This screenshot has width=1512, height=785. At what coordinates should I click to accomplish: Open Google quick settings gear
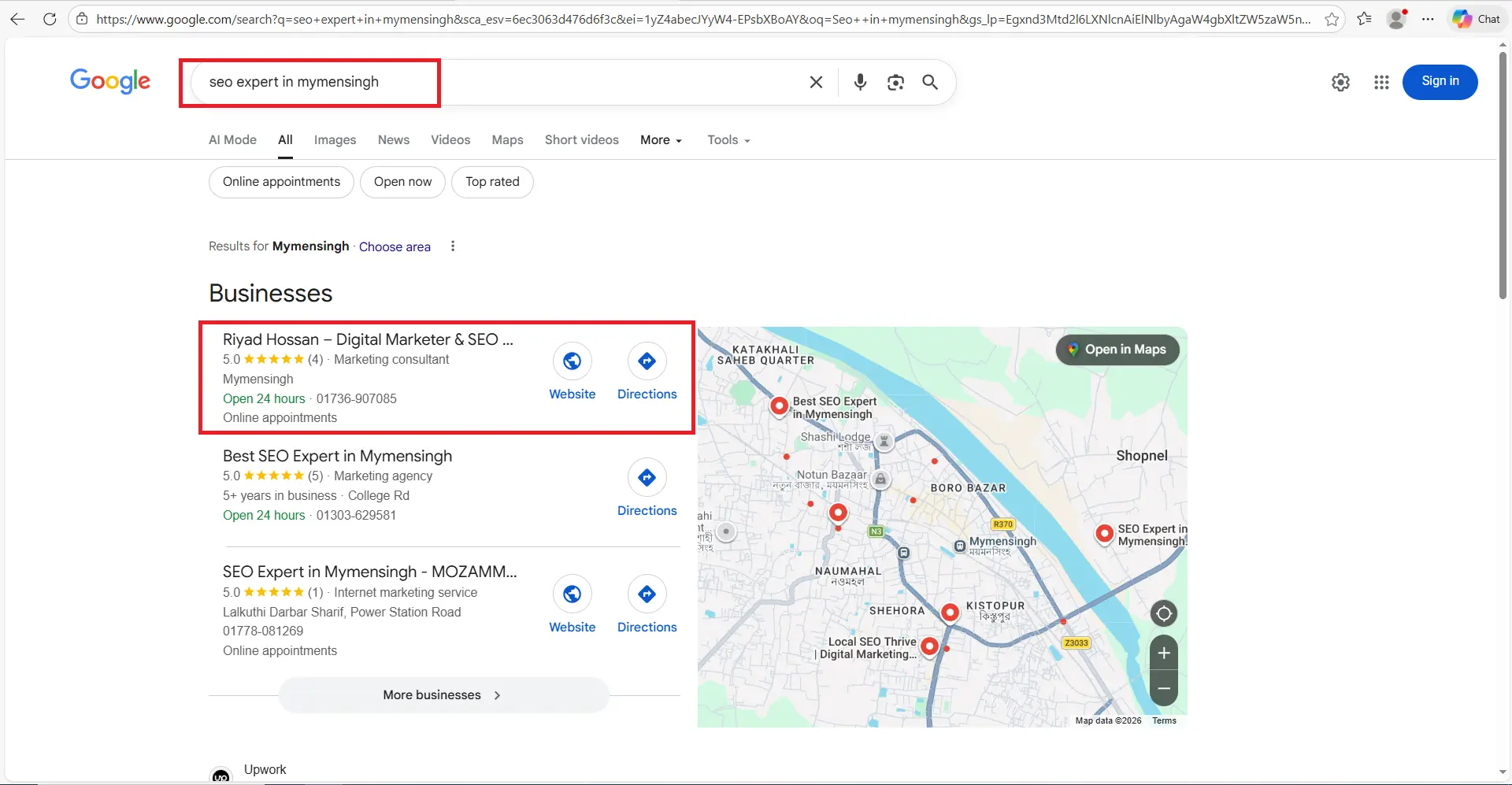[x=1340, y=82]
